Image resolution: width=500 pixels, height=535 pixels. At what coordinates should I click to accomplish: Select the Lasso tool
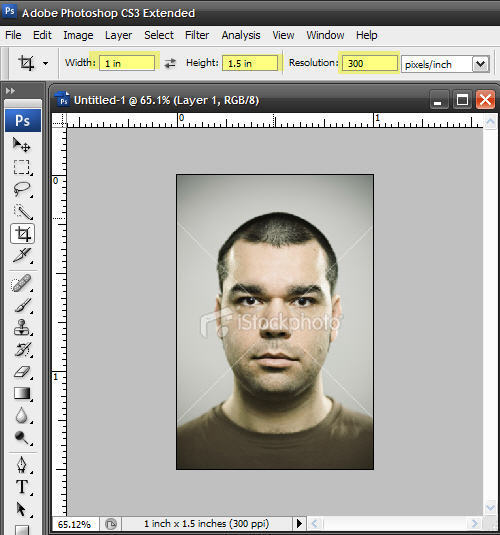(22, 189)
